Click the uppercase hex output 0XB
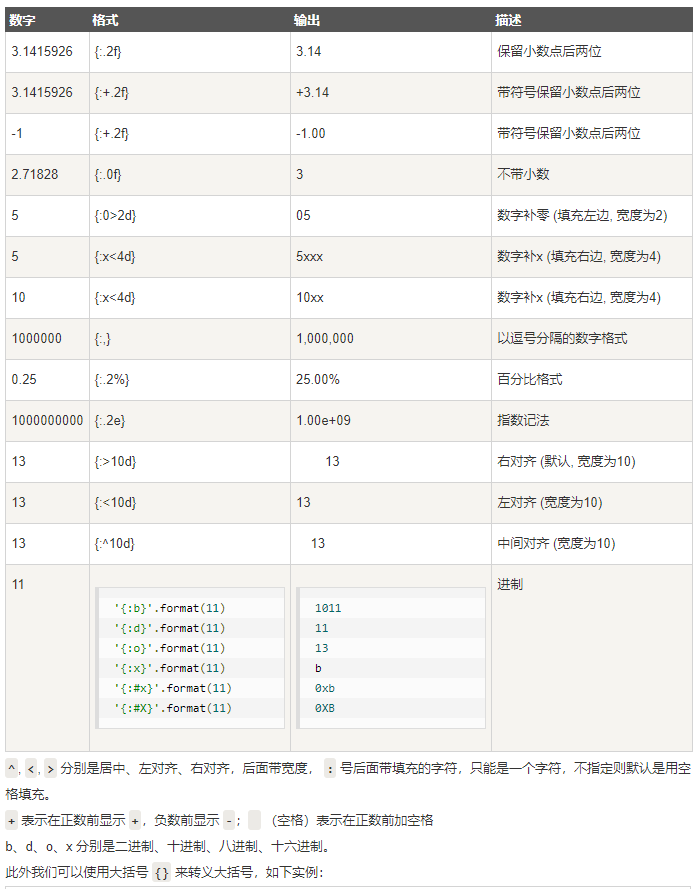Image resolution: width=700 pixels, height=889 pixels. (x=325, y=708)
